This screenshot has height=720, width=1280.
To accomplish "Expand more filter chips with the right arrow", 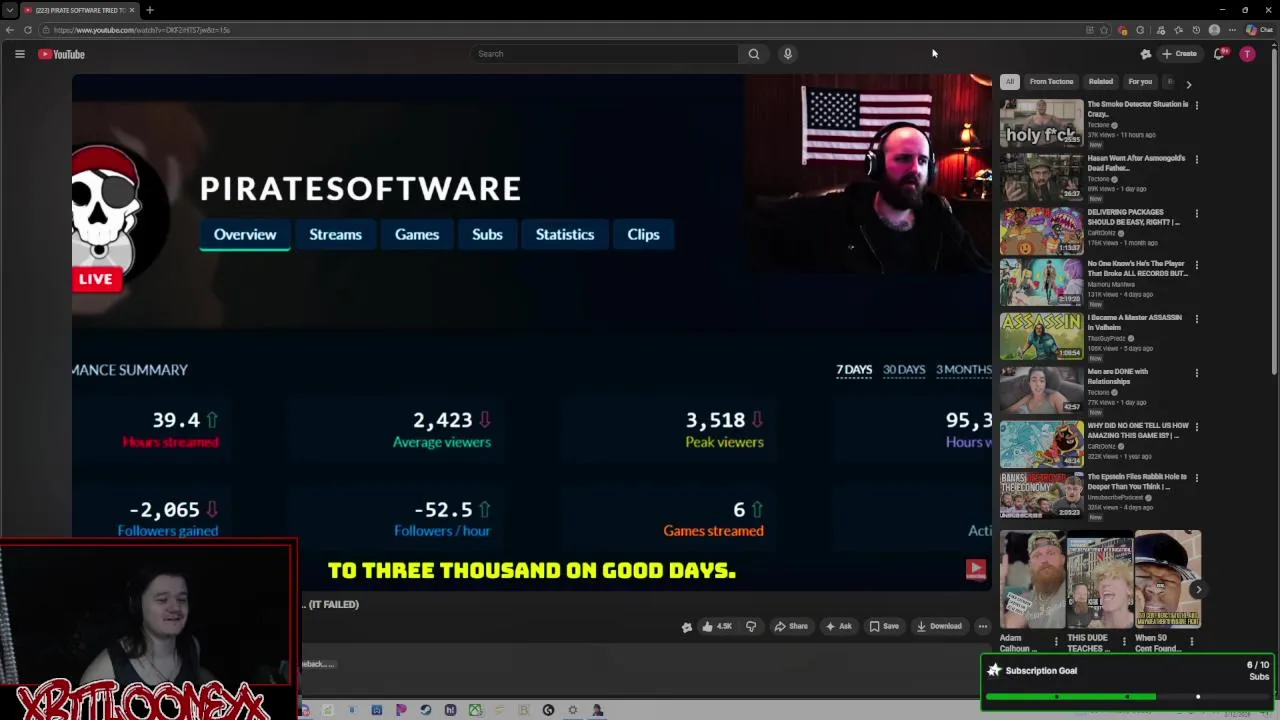I will pos(1188,85).
